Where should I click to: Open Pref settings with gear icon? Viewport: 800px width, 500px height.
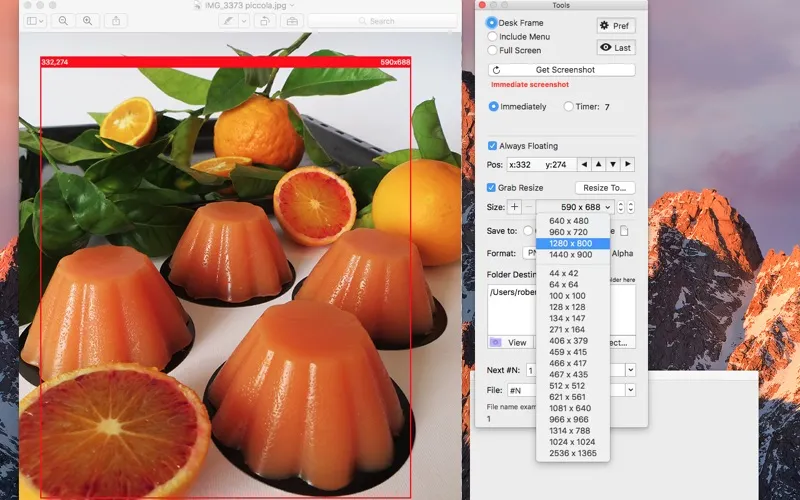coord(616,26)
